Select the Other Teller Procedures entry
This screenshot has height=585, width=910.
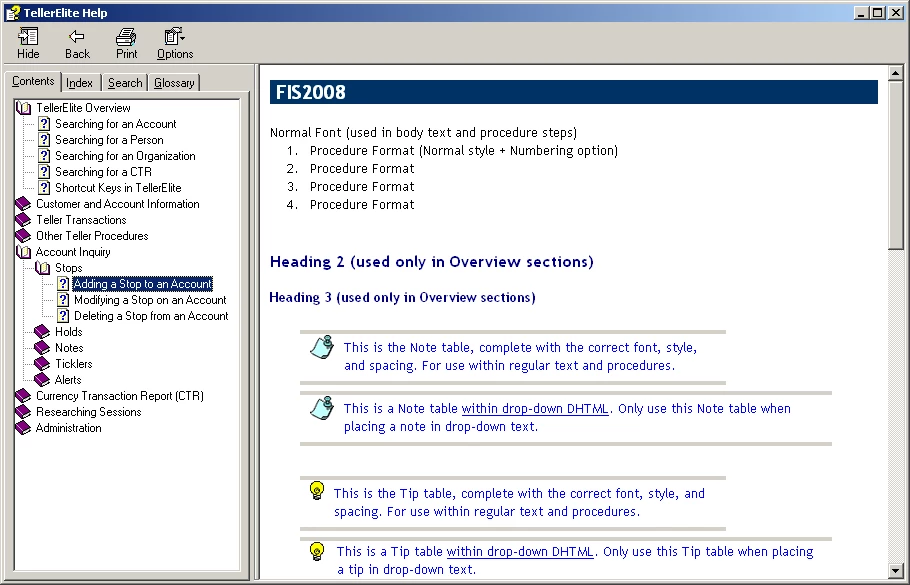coord(92,236)
